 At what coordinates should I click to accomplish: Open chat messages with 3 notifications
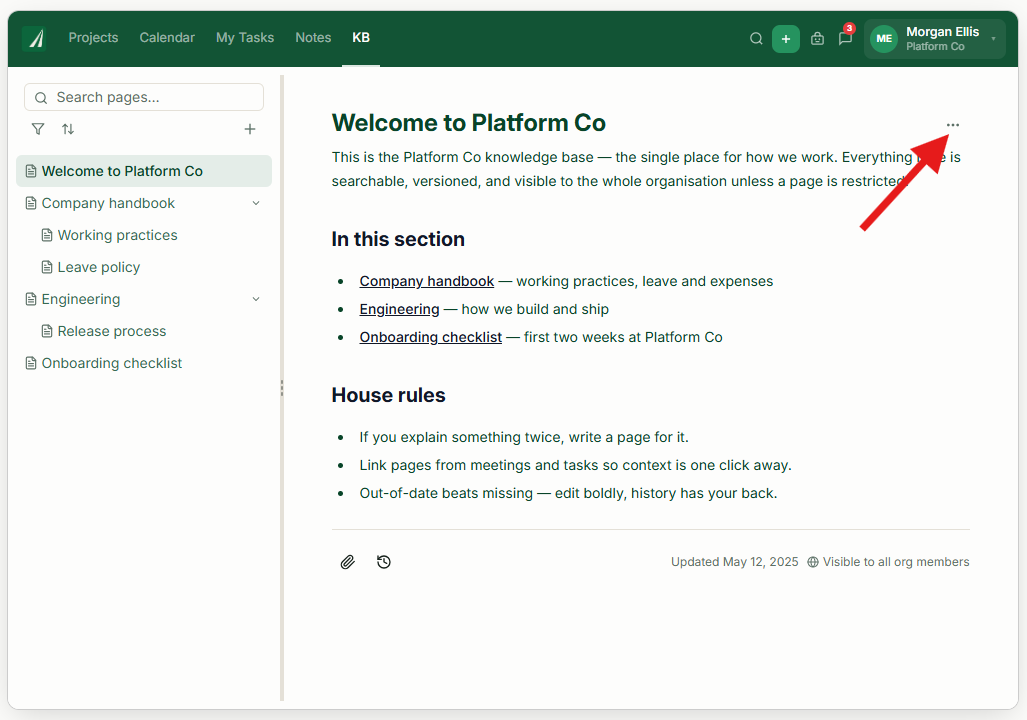pos(845,39)
